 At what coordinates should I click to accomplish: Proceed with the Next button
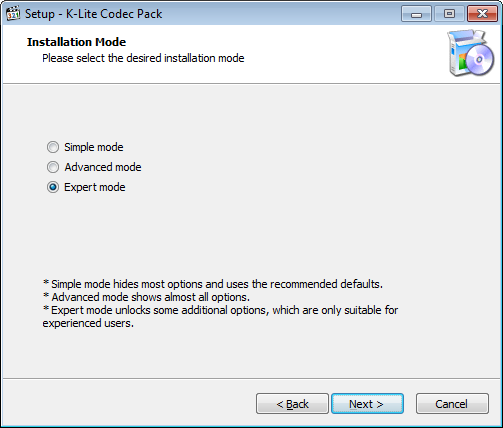(367, 404)
